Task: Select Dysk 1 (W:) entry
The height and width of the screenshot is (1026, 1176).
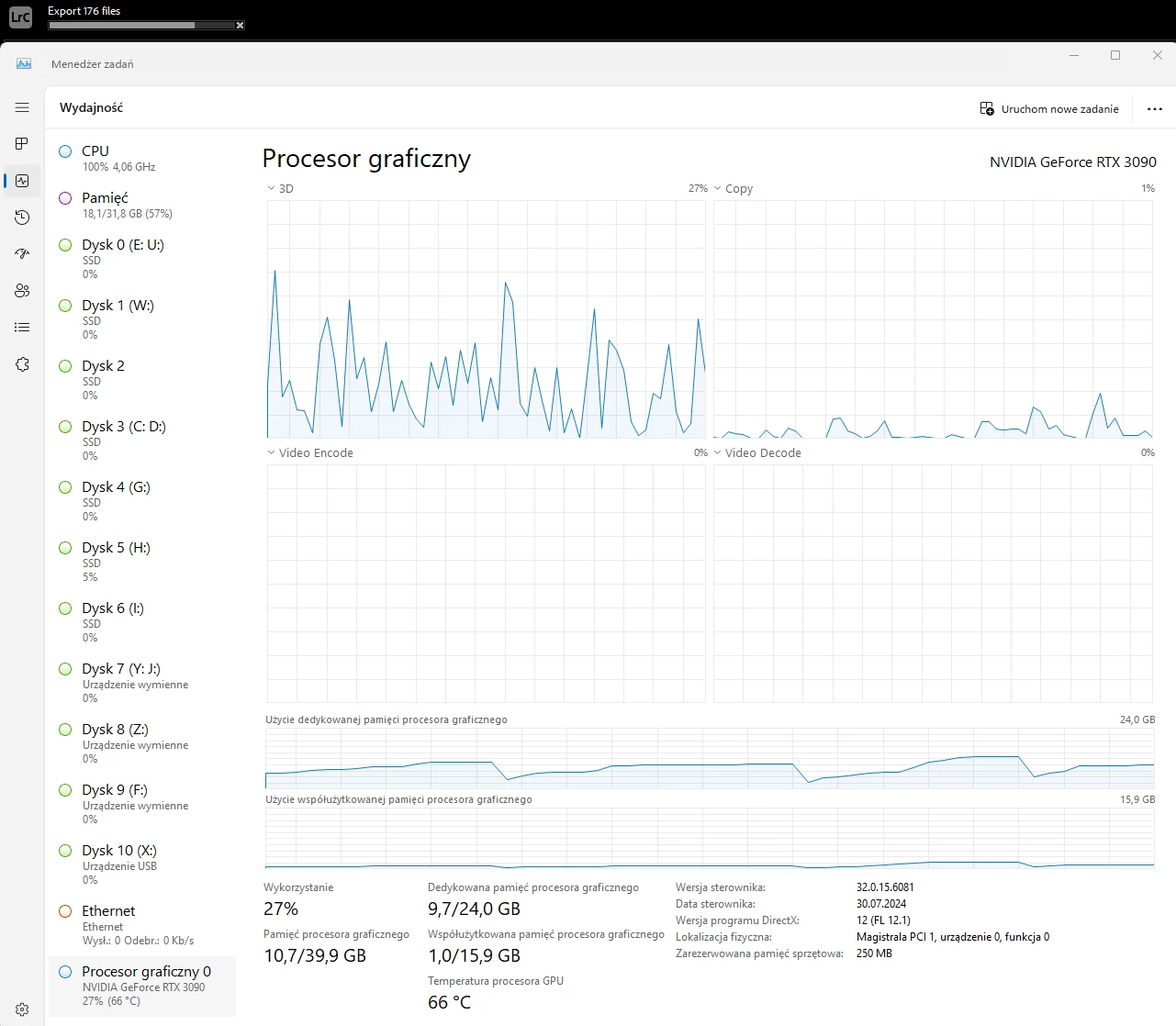Action: tap(141, 319)
